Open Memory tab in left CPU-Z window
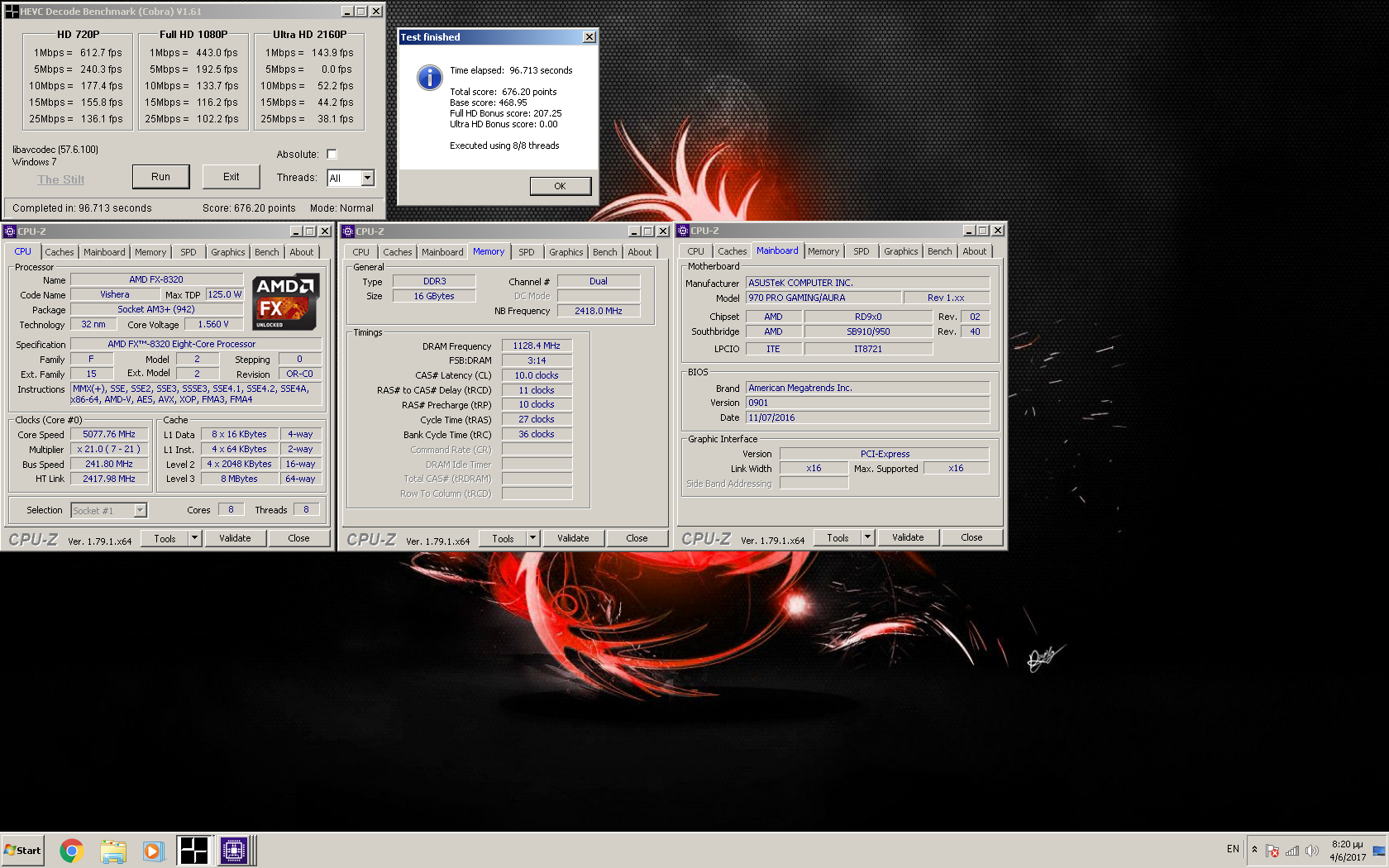 150,252
